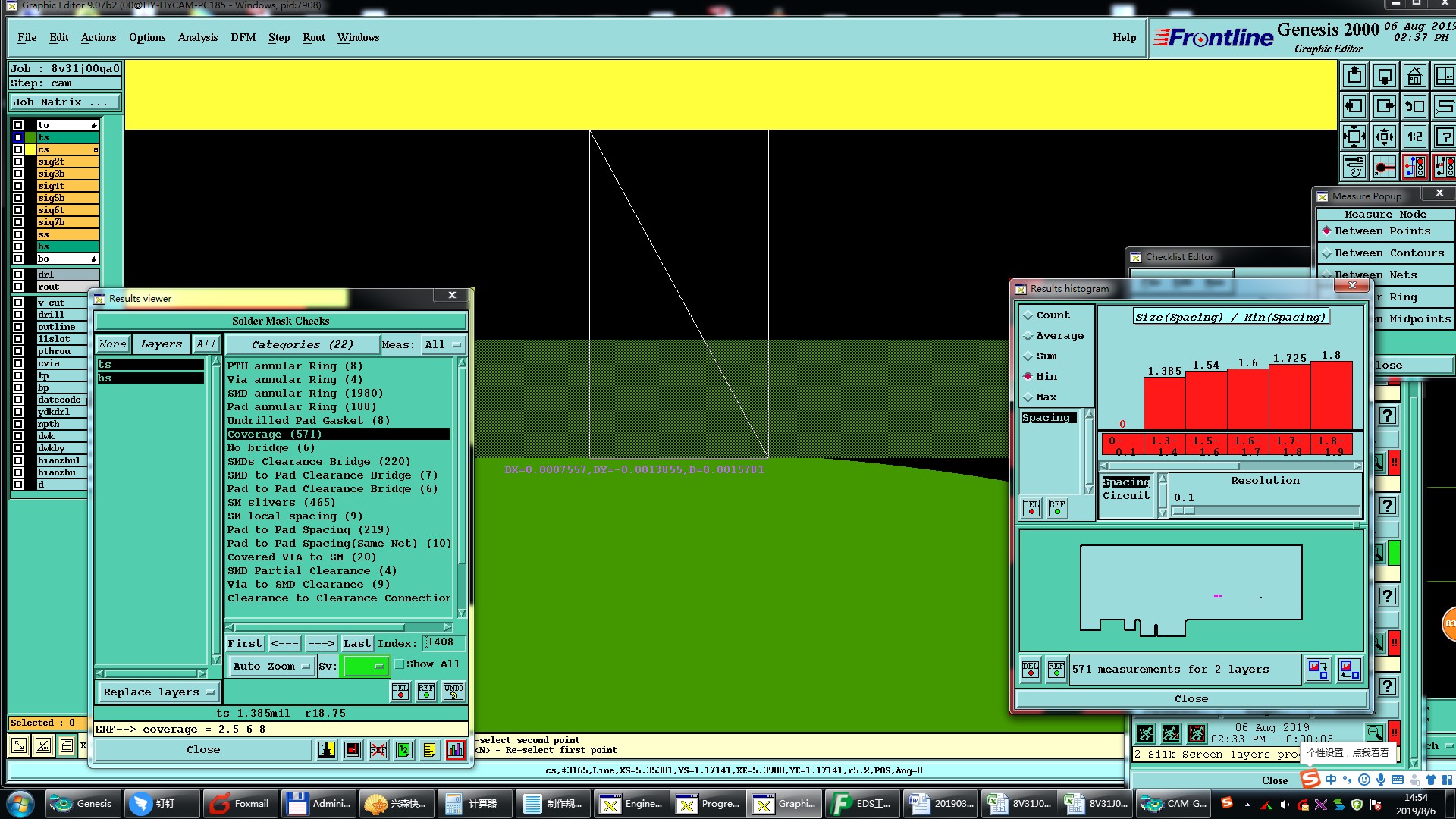
Task: Open the Sv green severity dropdown
Action: (x=366, y=666)
